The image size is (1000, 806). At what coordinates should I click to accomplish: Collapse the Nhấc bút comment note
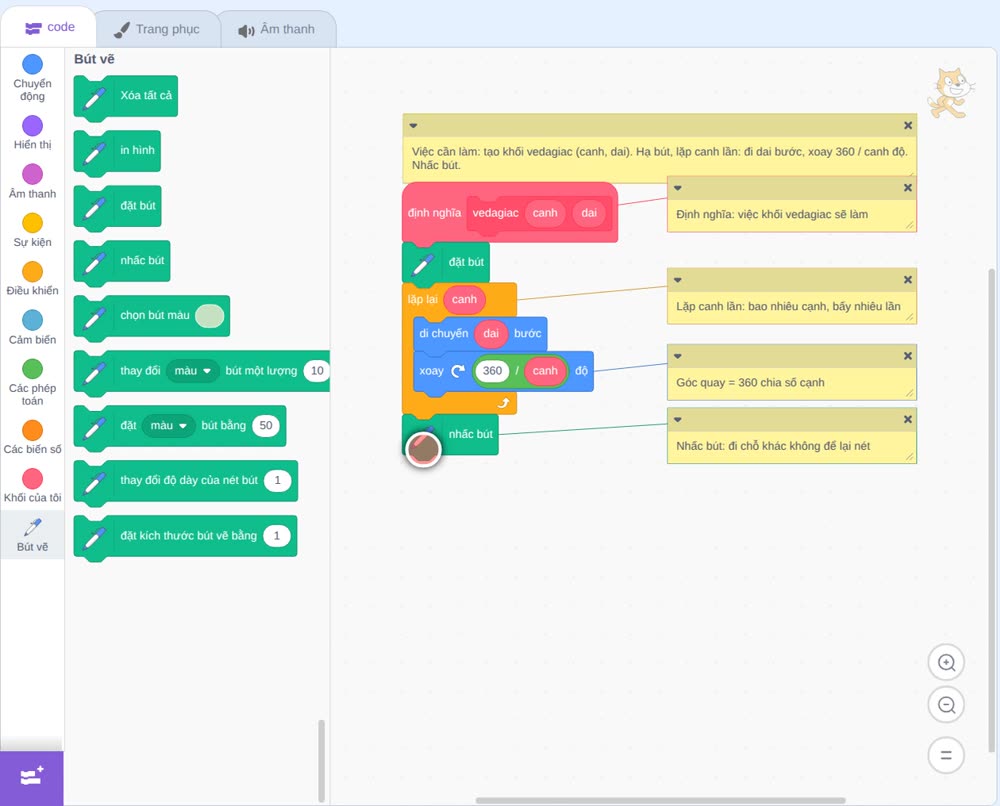[678, 420]
